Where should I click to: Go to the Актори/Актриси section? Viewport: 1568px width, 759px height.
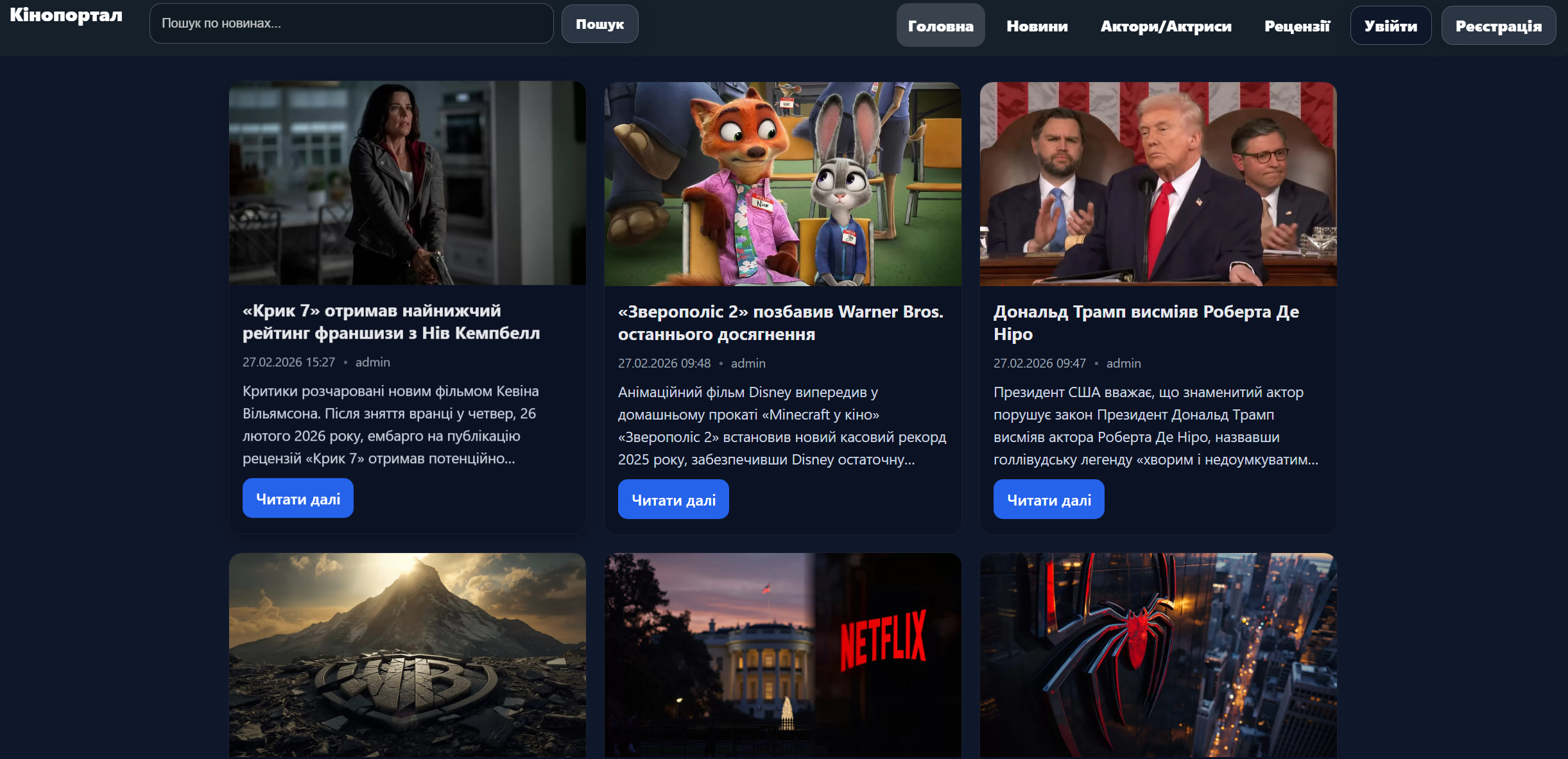pos(1166,26)
